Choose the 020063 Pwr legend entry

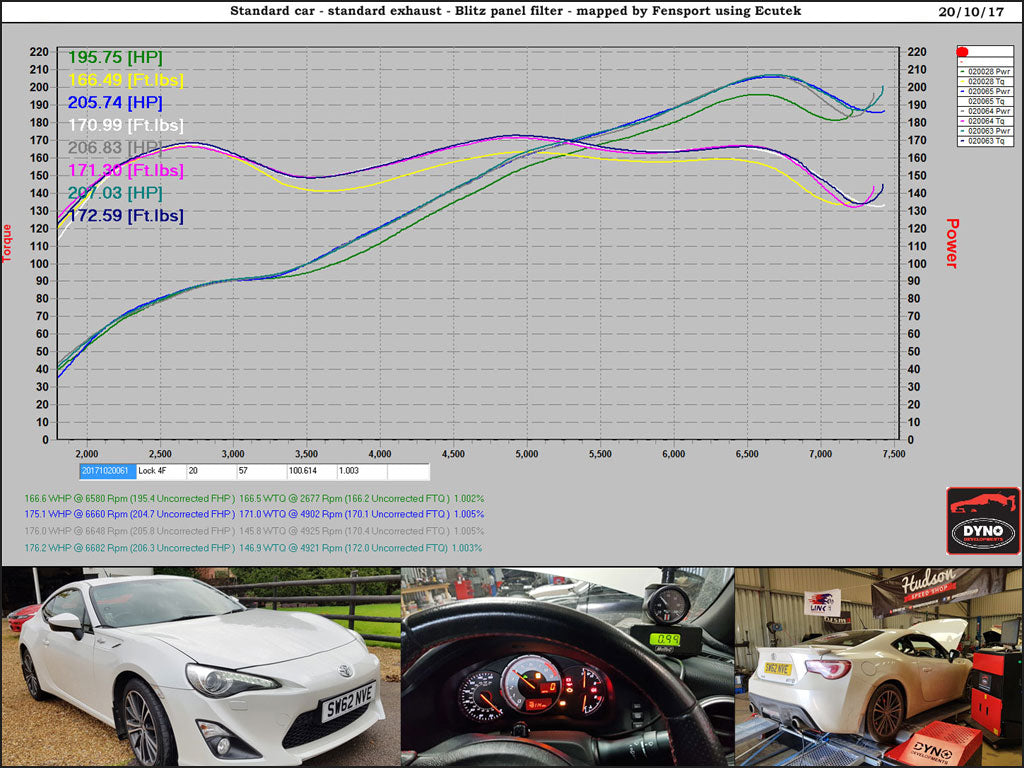989,131
